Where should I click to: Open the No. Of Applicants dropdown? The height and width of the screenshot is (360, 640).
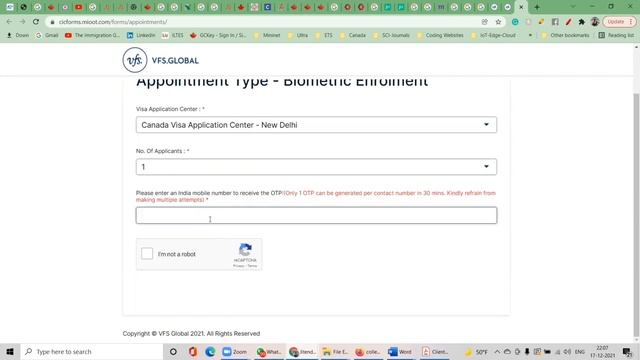click(316, 167)
